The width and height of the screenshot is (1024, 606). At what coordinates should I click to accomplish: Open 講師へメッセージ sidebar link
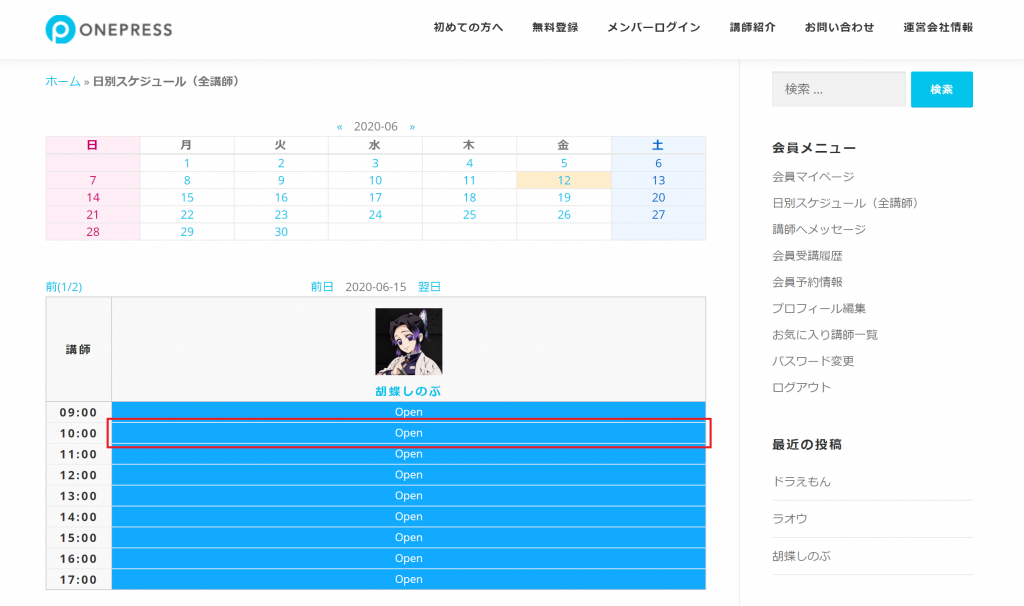point(819,229)
